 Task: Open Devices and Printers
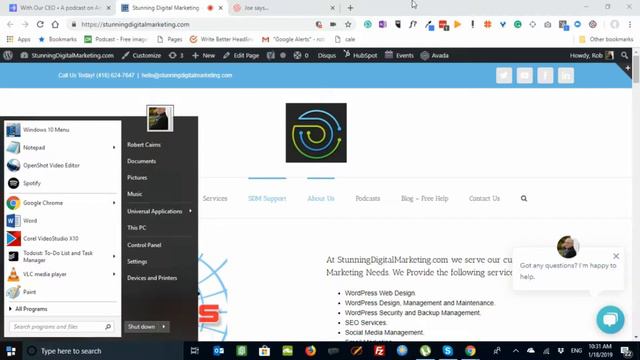152,278
